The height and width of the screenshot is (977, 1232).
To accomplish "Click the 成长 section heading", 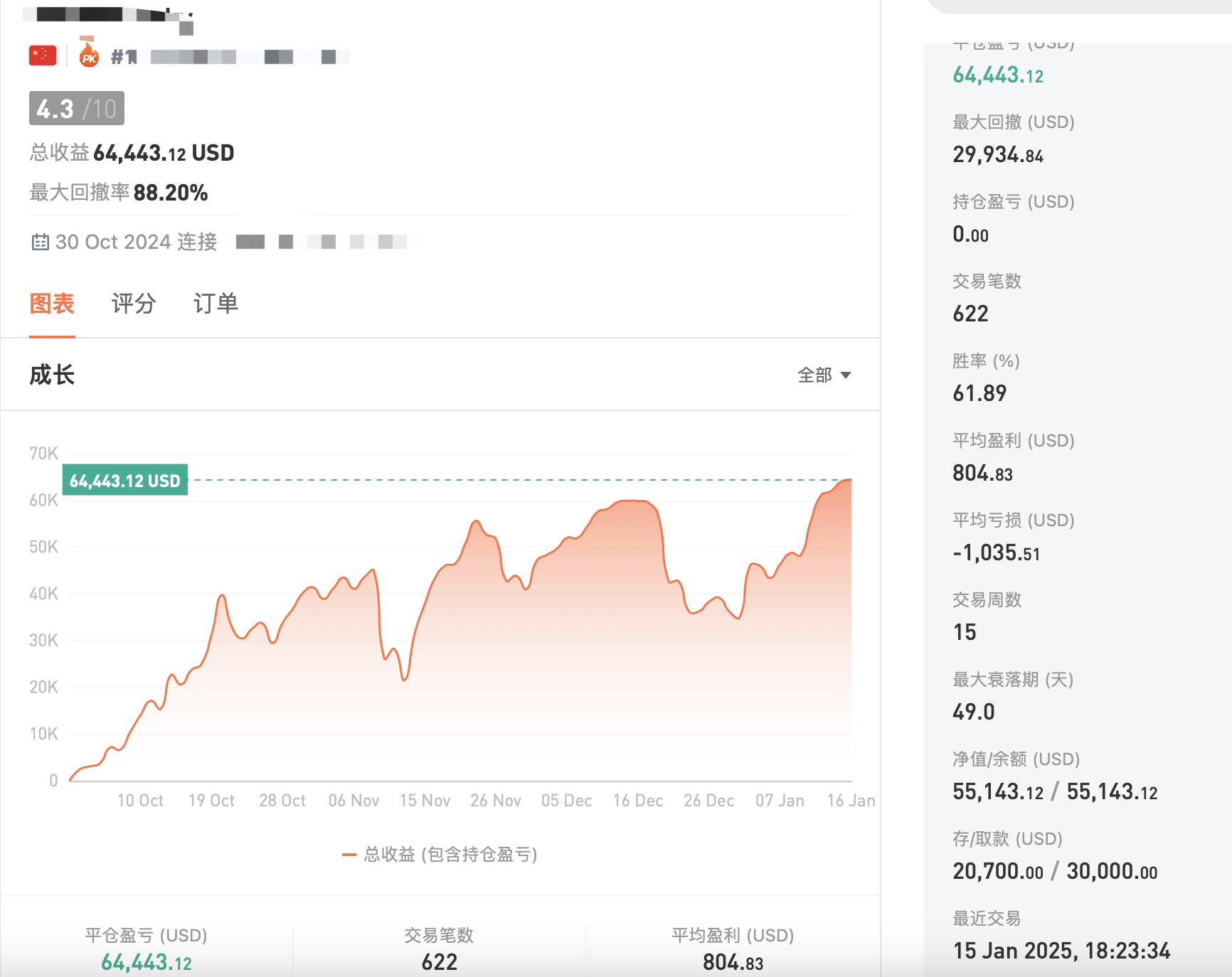I will coord(52,375).
